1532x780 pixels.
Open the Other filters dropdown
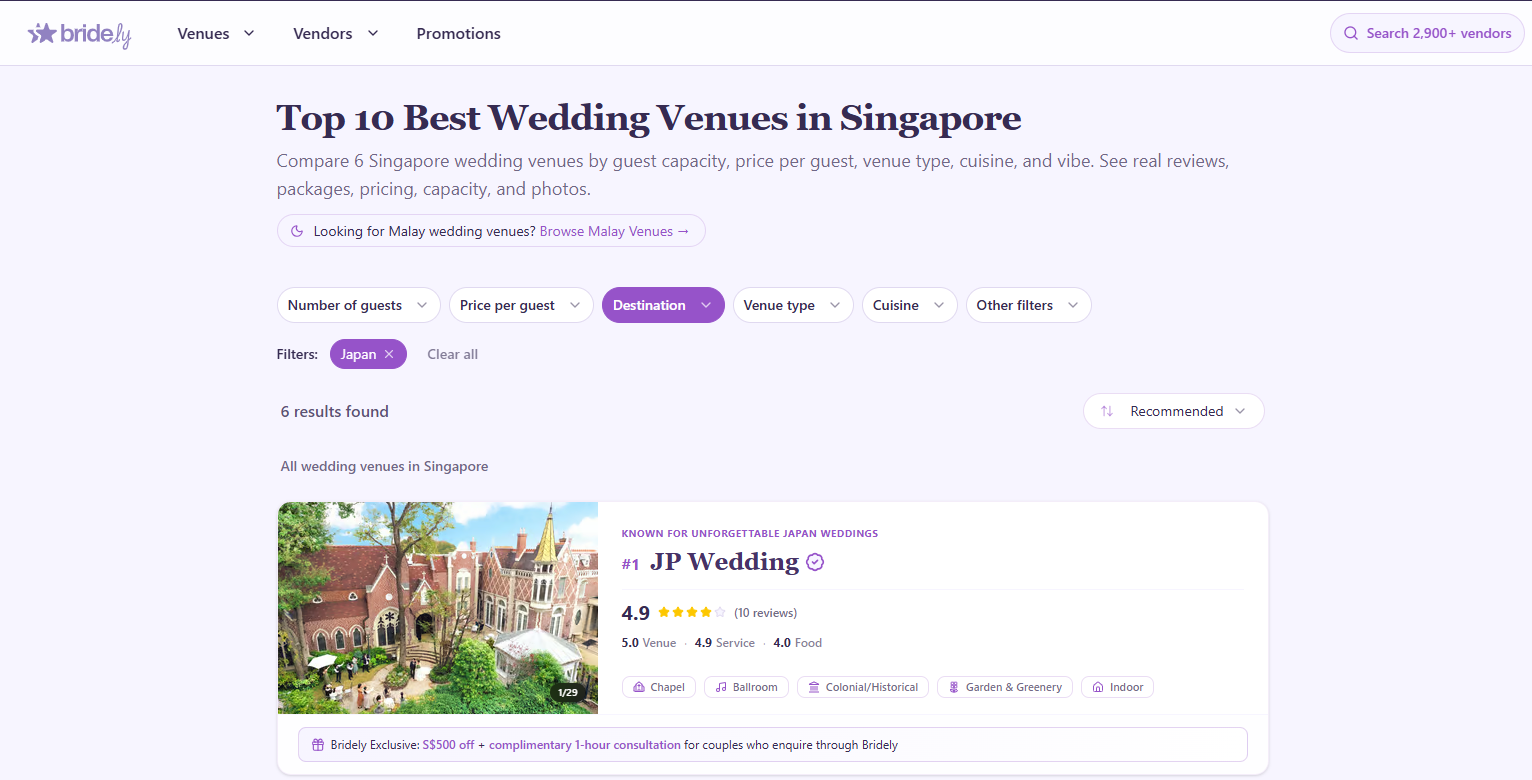tap(1029, 305)
